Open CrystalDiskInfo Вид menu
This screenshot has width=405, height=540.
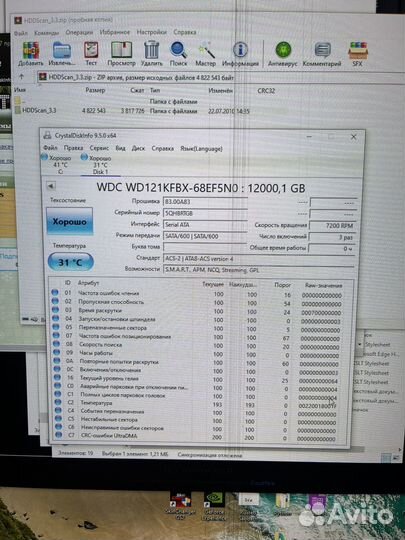[x=120, y=148]
